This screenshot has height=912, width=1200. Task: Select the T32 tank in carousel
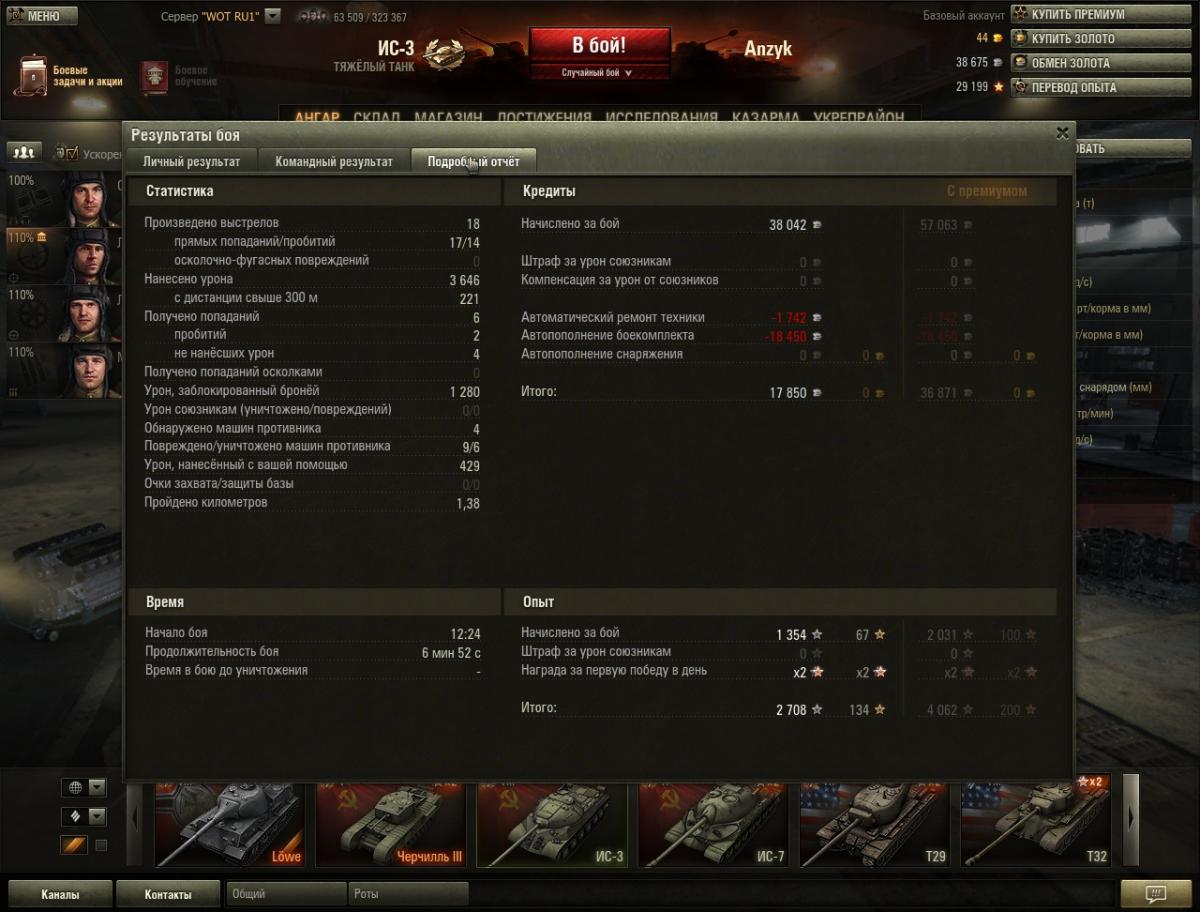[1036, 823]
